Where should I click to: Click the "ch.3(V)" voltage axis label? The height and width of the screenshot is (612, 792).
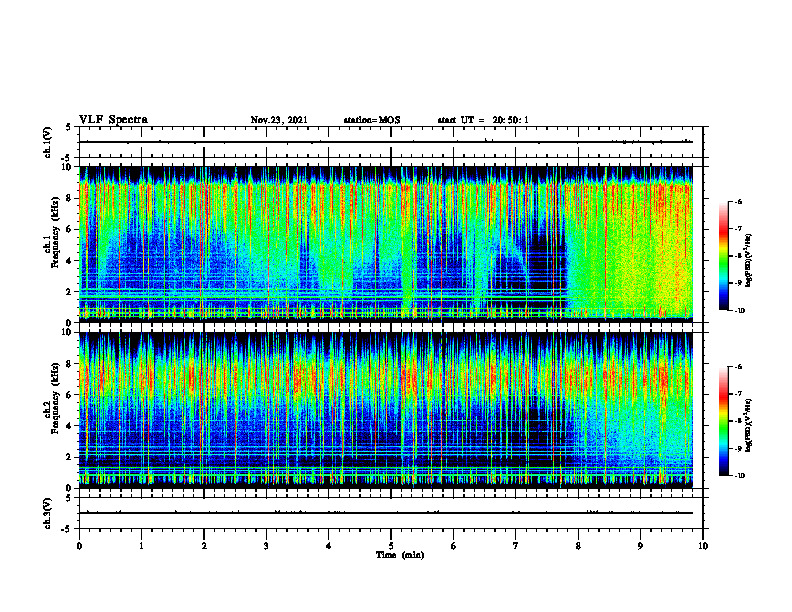[47, 513]
